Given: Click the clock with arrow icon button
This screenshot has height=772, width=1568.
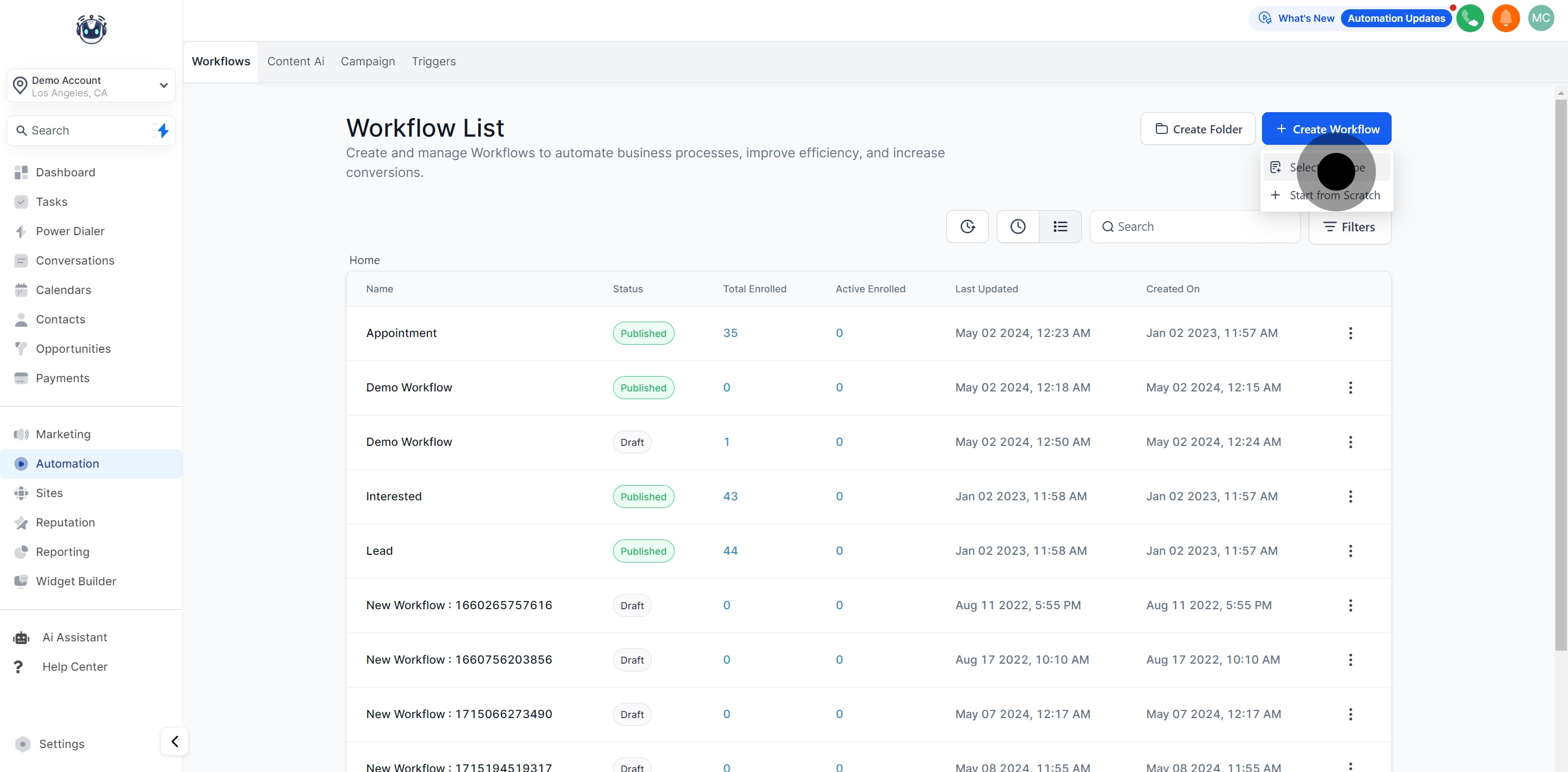Looking at the screenshot, I should point(967,226).
